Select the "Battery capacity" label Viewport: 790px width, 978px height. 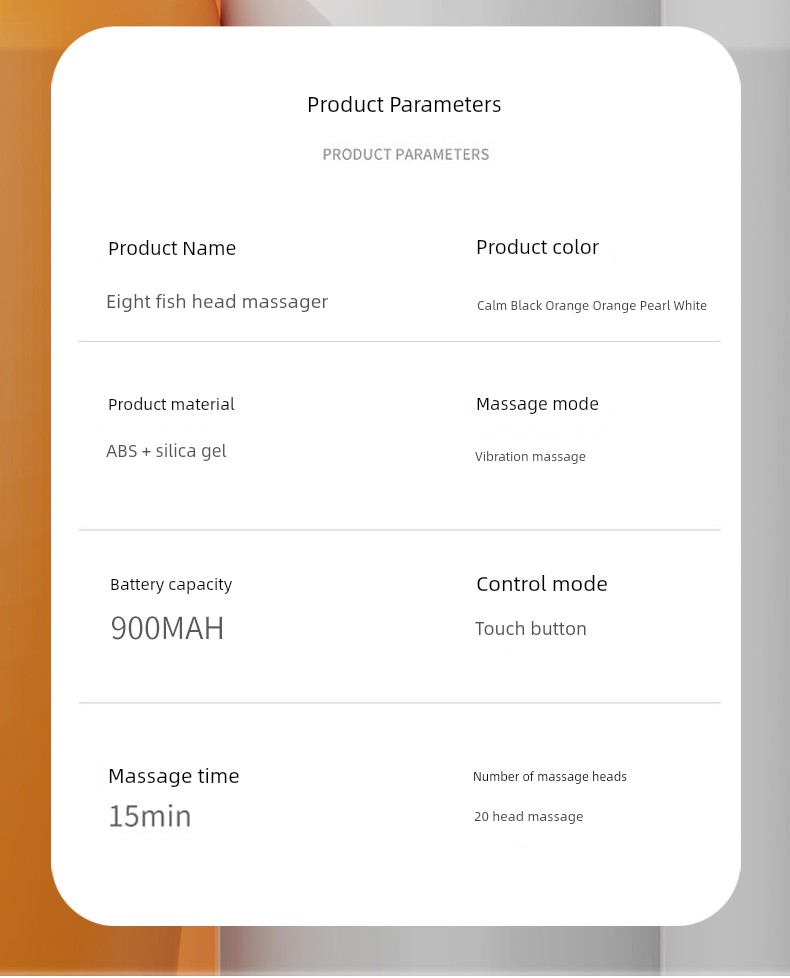click(171, 584)
